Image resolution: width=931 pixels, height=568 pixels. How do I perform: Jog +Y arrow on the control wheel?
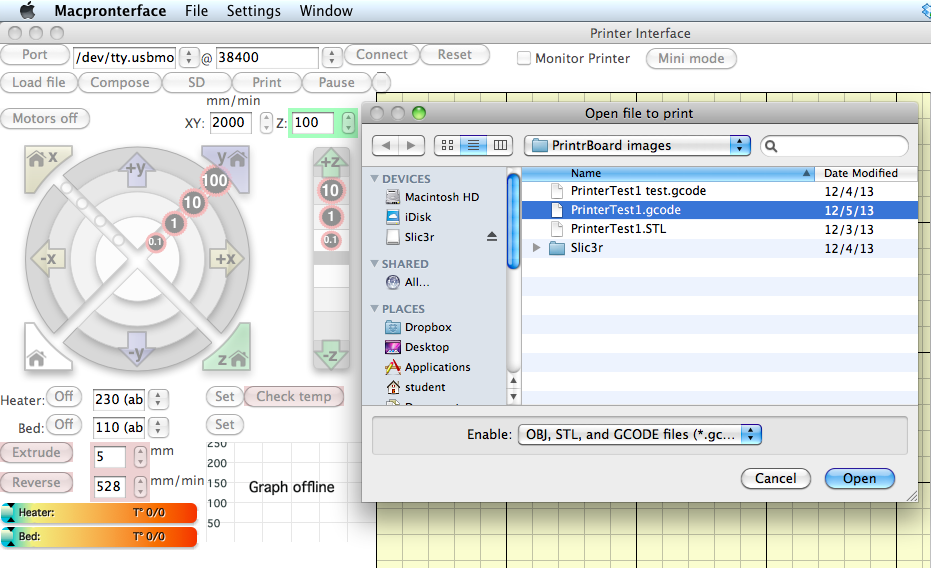137,169
